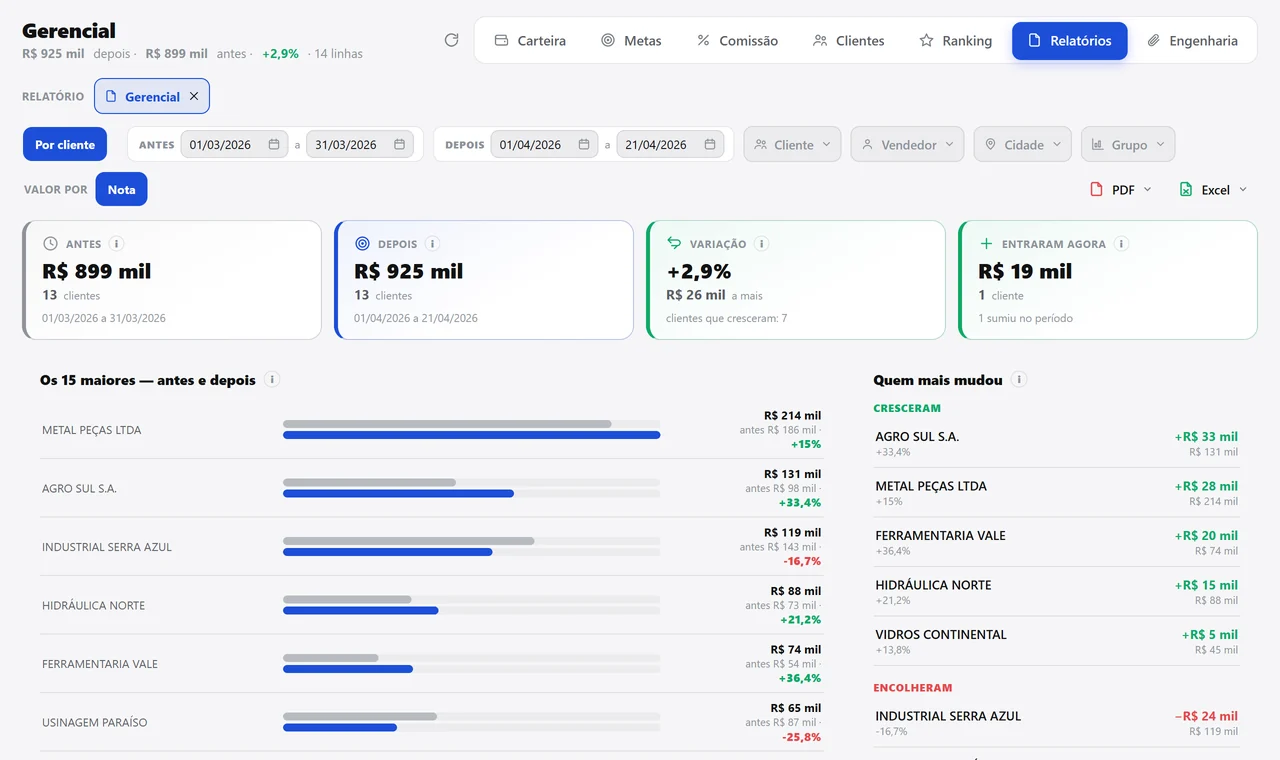
Task: Switch to the Clientes tab
Action: [848, 40]
